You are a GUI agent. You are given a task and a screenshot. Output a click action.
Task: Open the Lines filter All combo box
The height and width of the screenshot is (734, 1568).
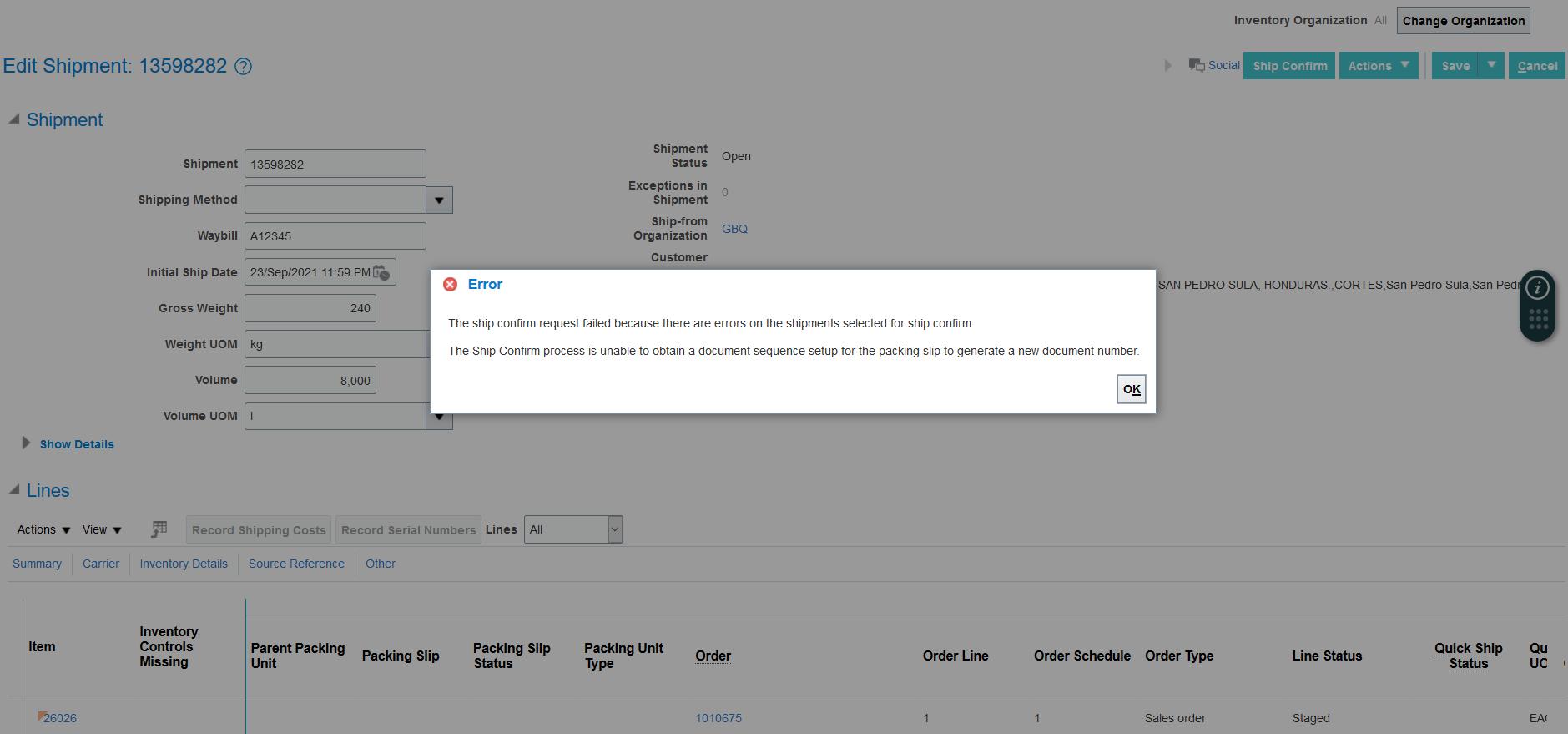[573, 529]
